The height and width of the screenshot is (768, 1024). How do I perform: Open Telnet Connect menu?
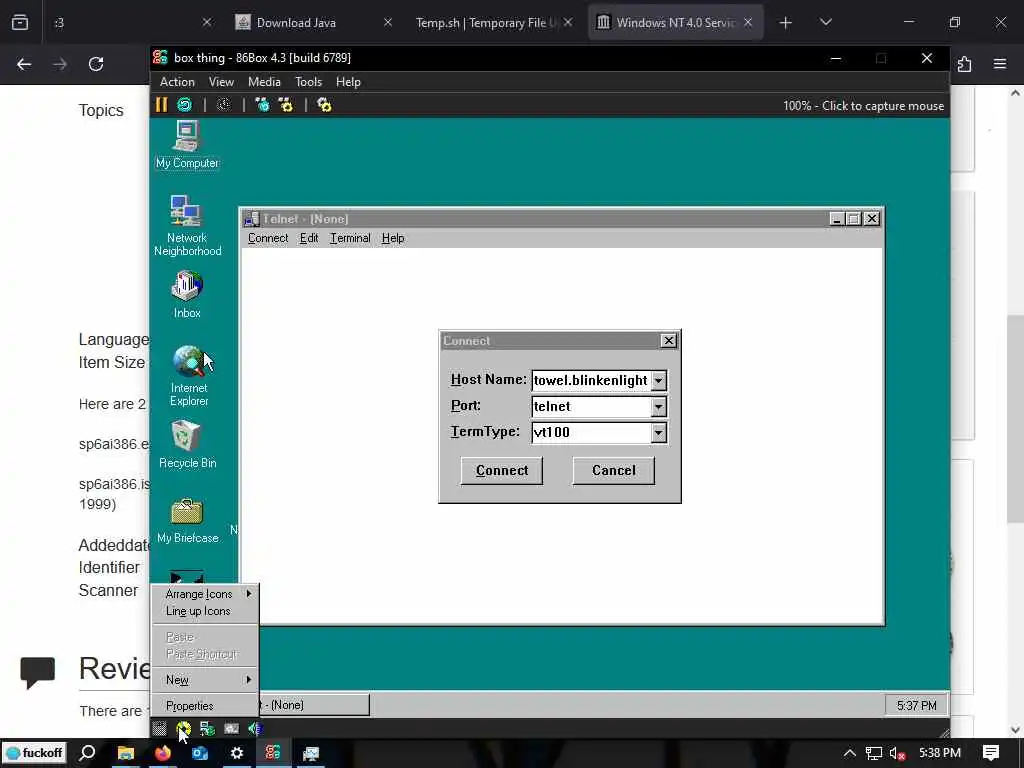[268, 238]
